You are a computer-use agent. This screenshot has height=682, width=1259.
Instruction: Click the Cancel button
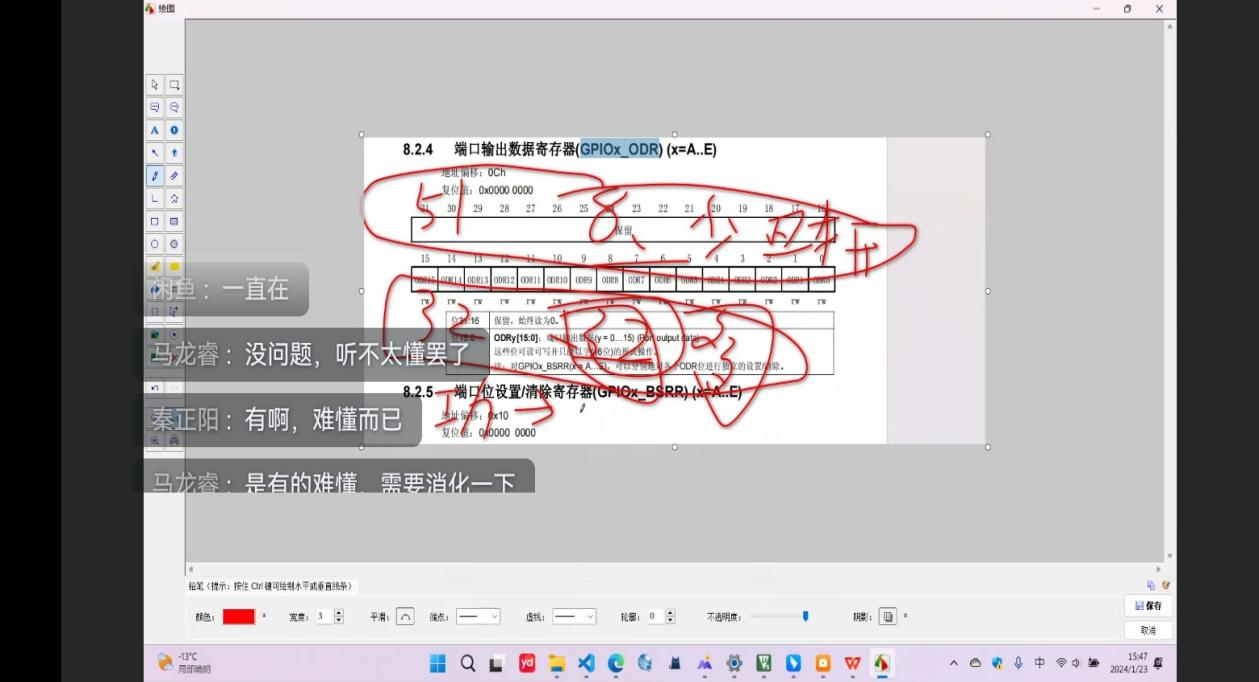click(x=1148, y=631)
